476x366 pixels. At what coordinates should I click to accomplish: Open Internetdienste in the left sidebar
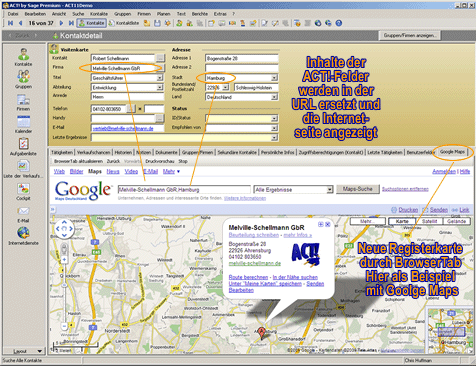(23, 236)
